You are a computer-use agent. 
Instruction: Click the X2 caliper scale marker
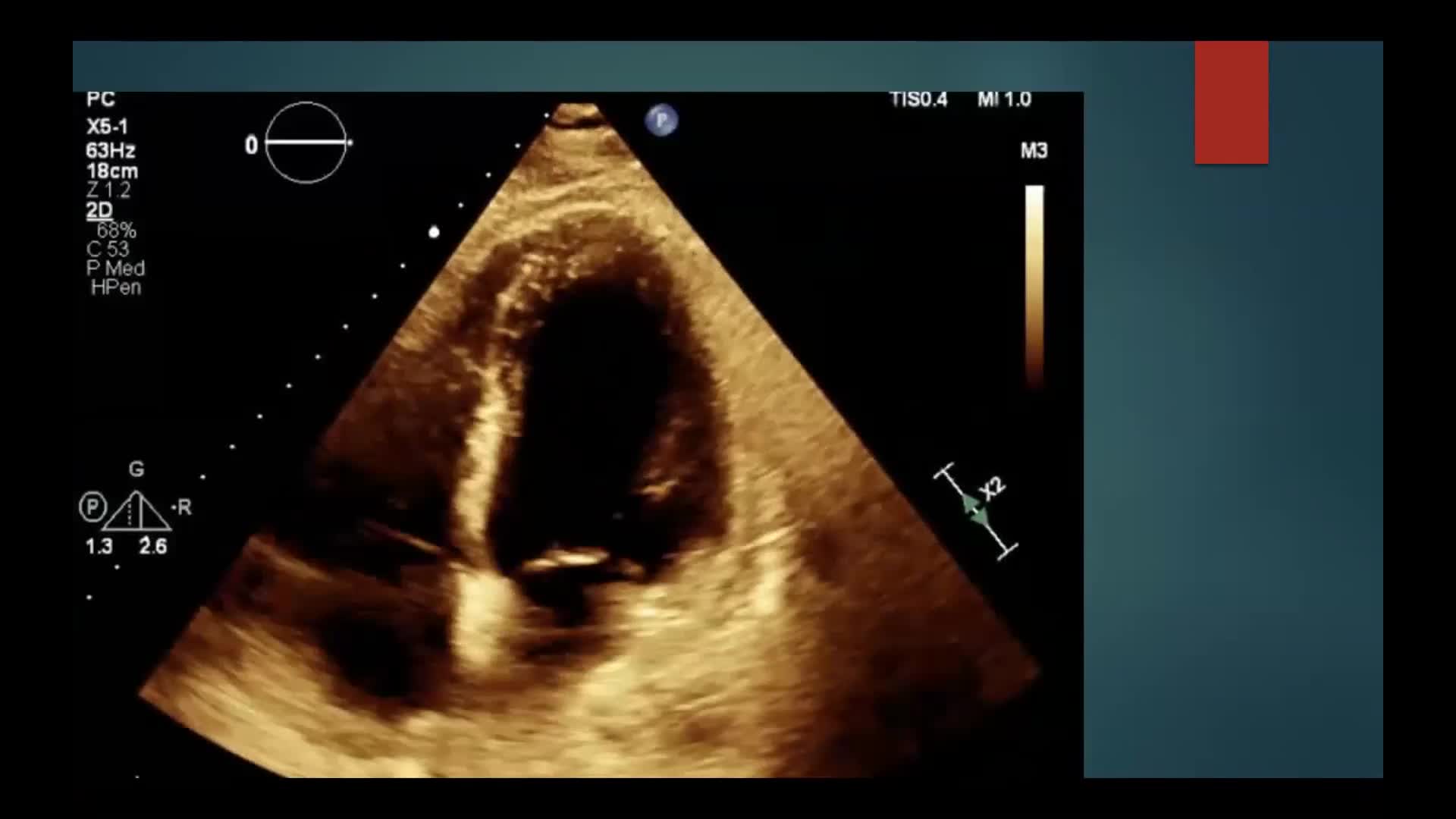coord(993,489)
